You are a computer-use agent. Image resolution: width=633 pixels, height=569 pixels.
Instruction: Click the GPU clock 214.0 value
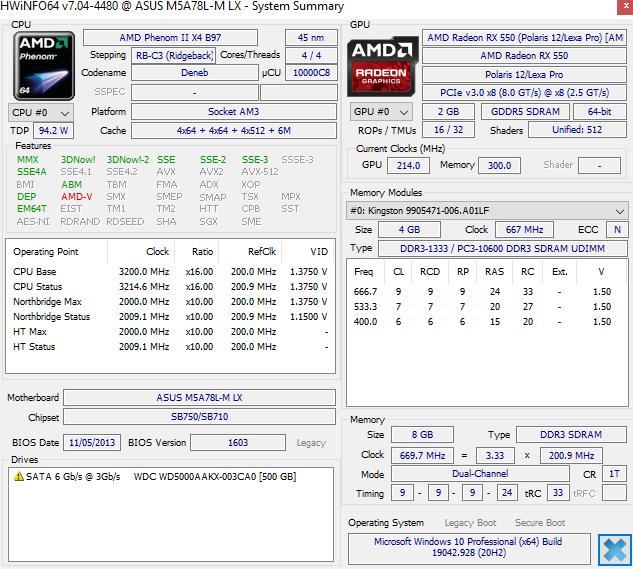(x=408, y=166)
